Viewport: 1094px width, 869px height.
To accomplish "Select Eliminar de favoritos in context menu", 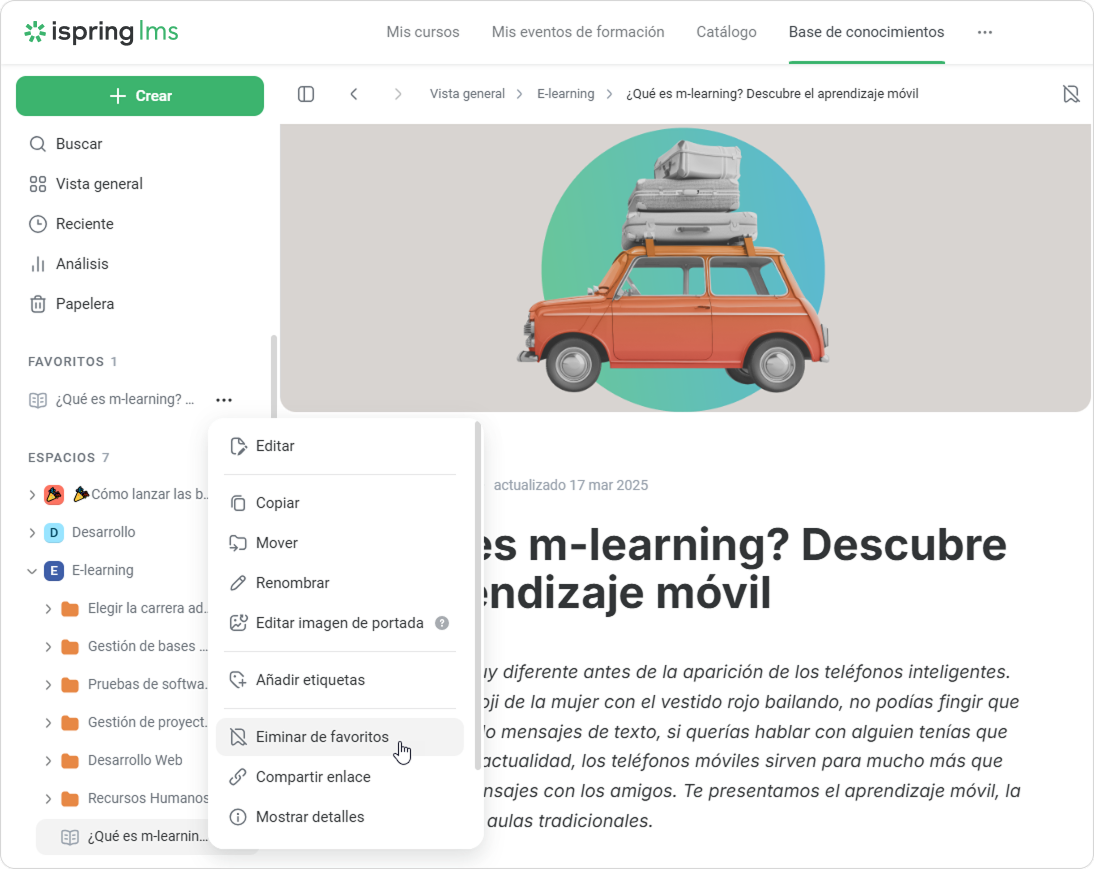I will coord(322,737).
